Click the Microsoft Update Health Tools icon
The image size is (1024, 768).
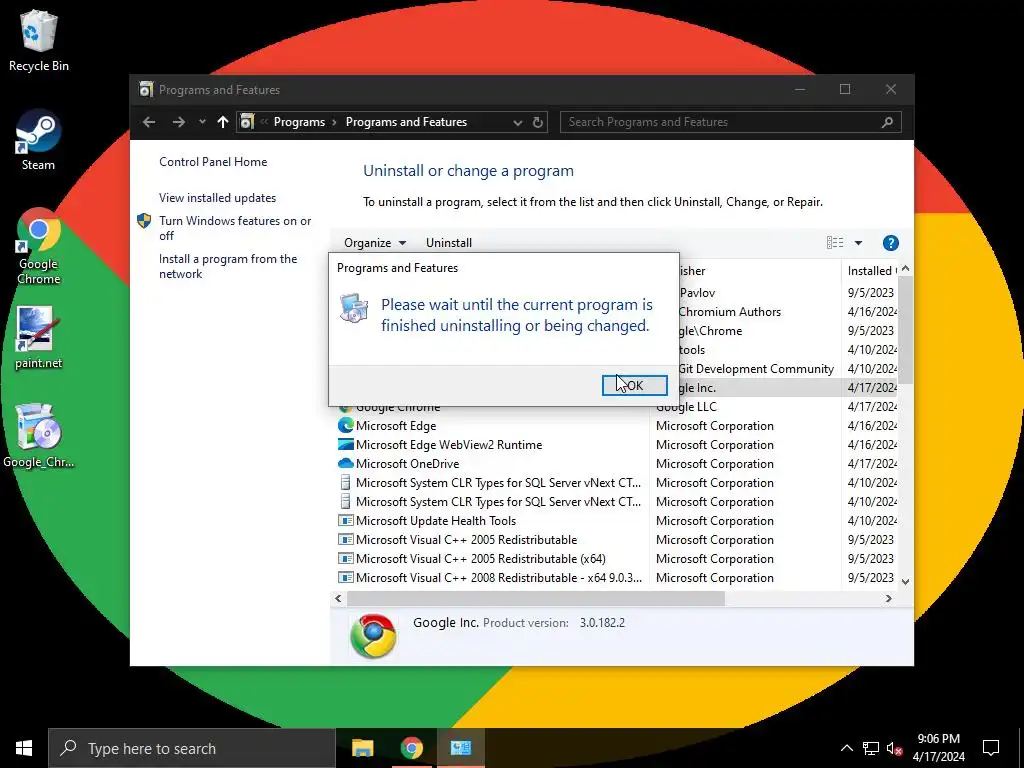click(345, 520)
